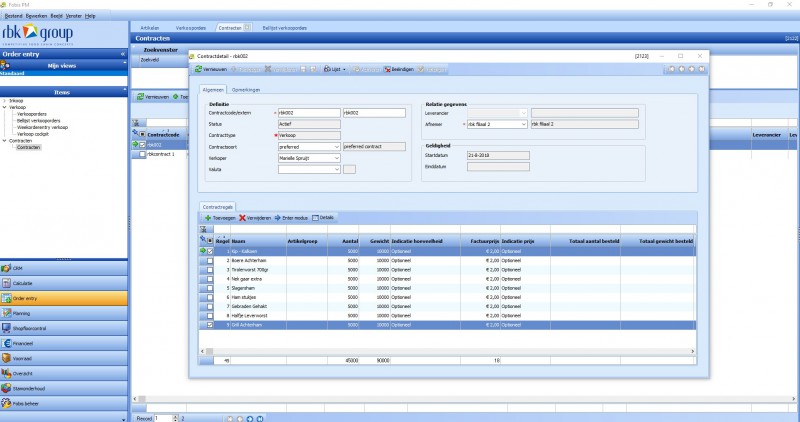Click the Naam column header
The height and width of the screenshot is (422, 800).
(x=258, y=241)
